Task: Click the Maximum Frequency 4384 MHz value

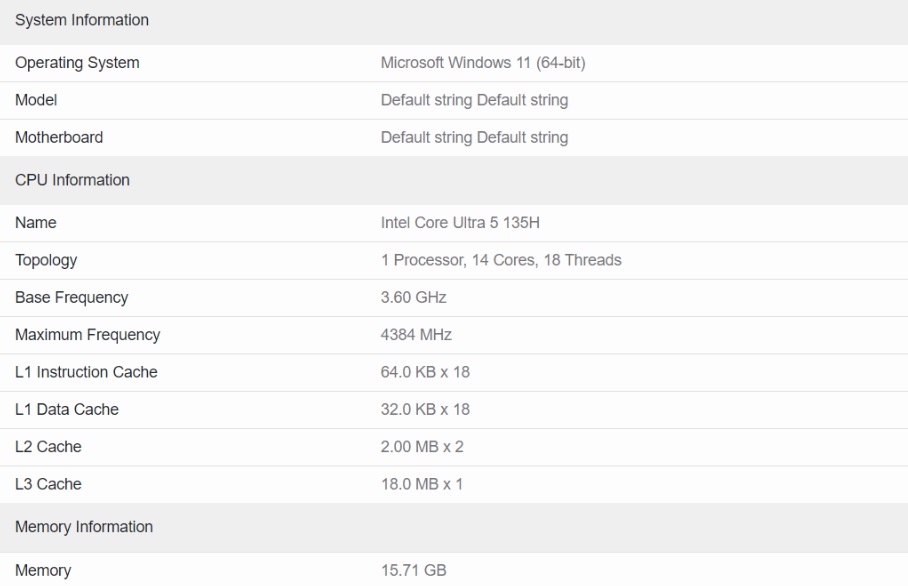Action: (x=416, y=335)
